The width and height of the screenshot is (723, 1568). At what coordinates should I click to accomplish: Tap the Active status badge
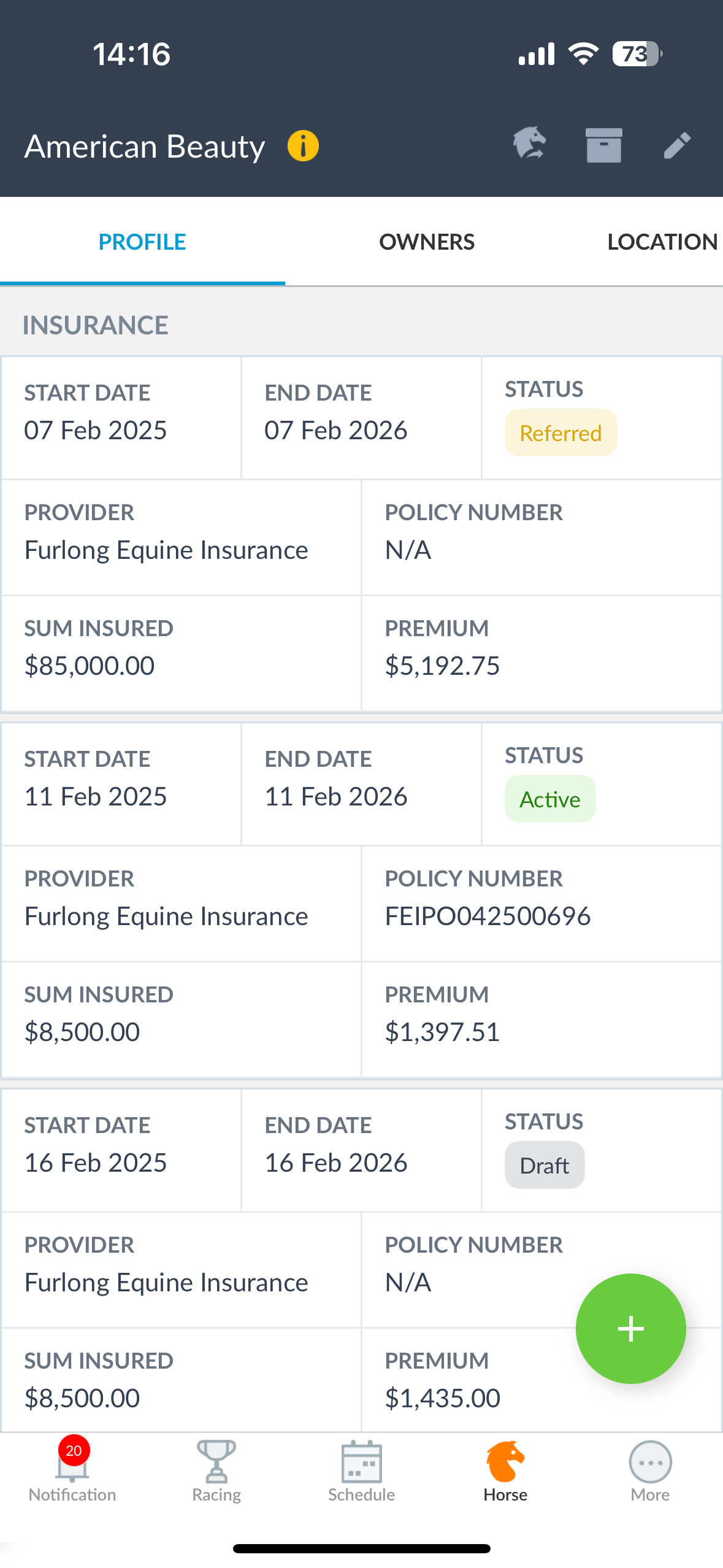tap(550, 799)
